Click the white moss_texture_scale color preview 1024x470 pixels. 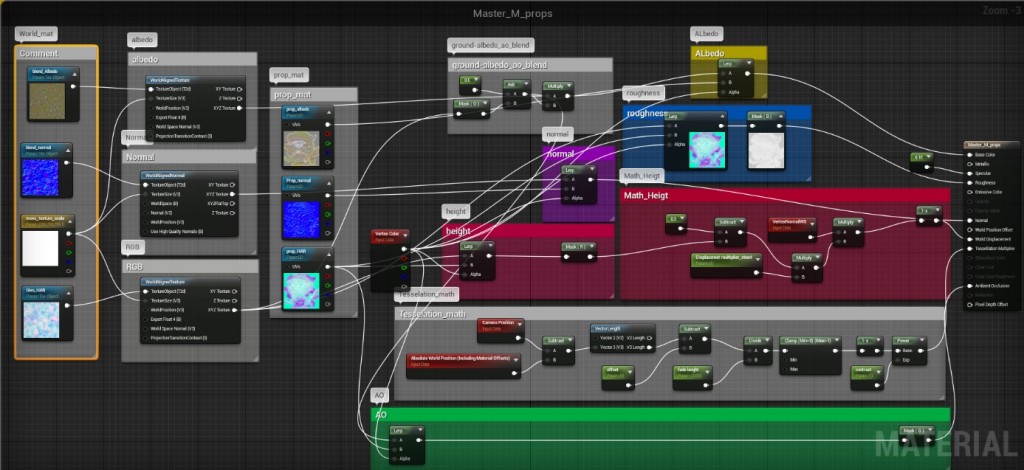[x=40, y=249]
